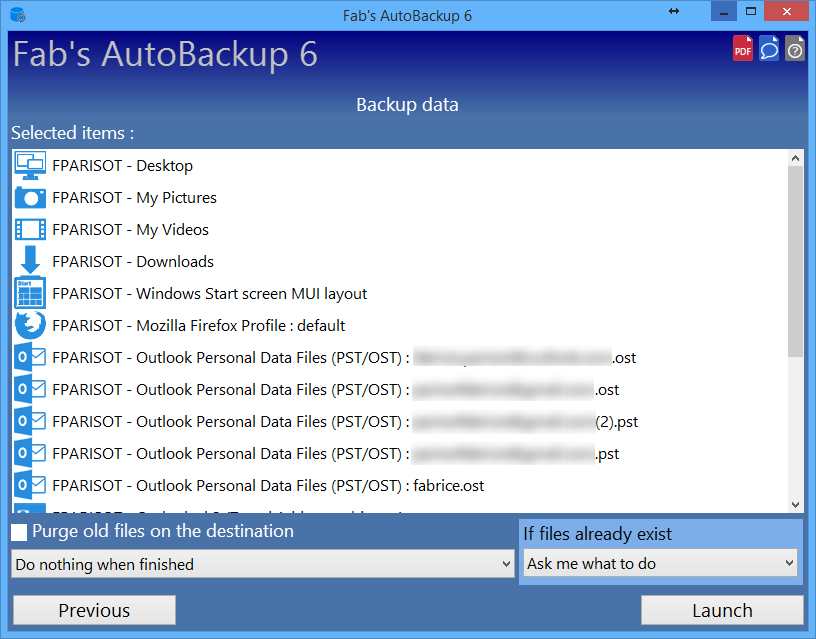
Task: Click Outlook icon of the (2).pst row
Action: [x=30, y=421]
